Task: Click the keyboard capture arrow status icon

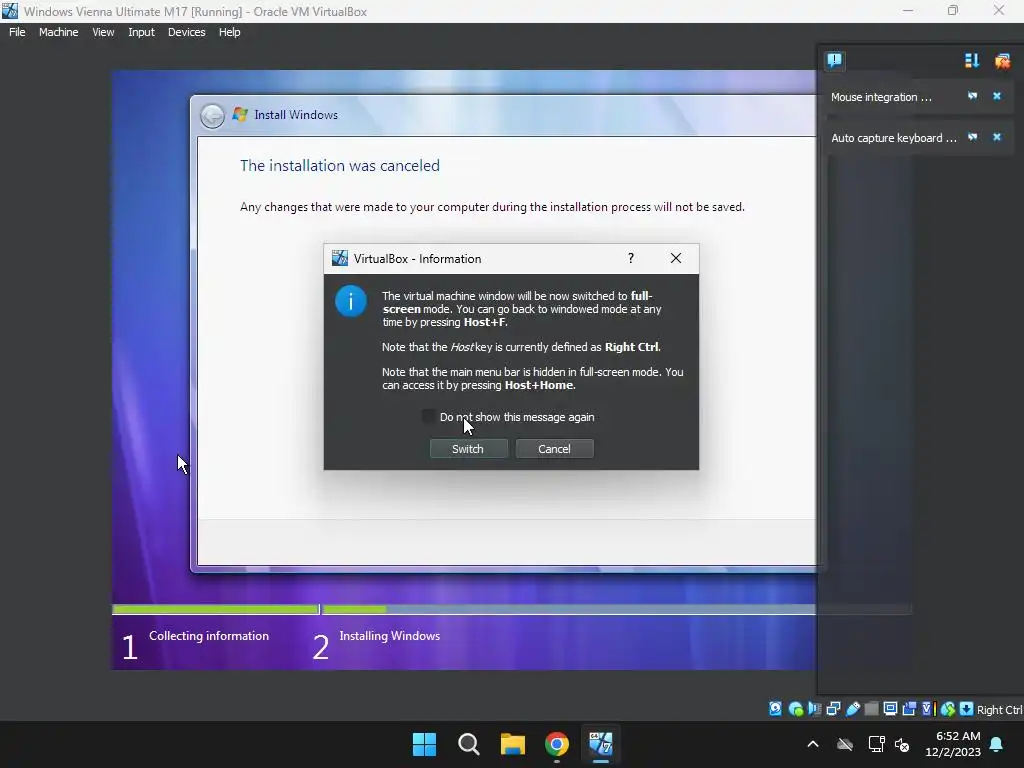Action: (967, 709)
